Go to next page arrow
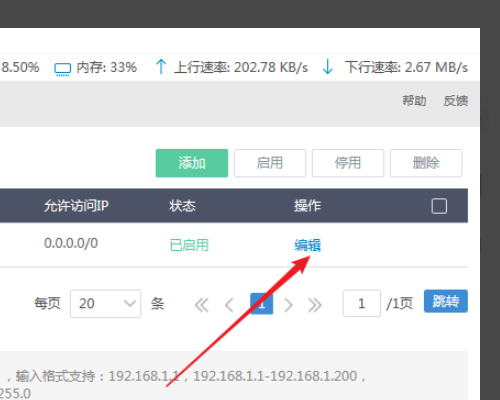500x400 pixels. point(288,305)
